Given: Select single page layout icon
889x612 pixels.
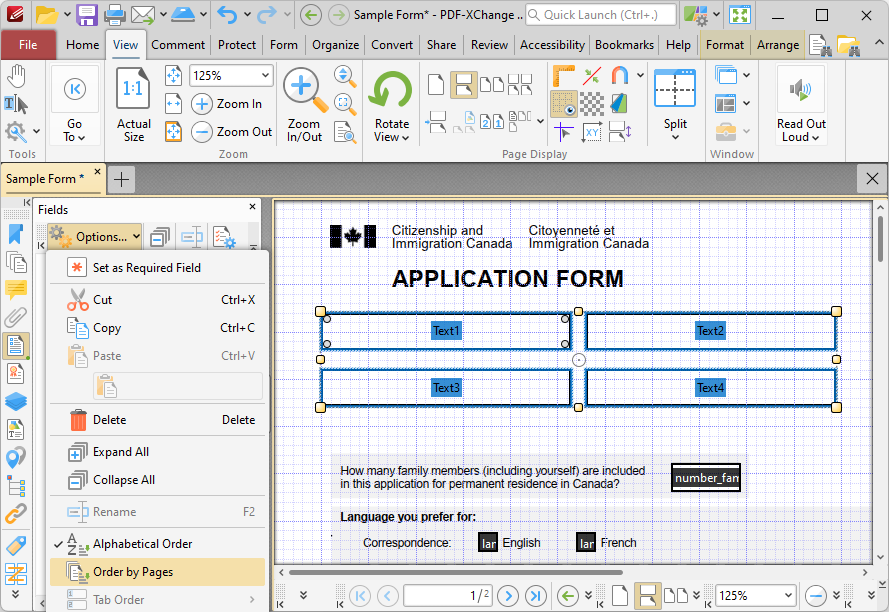Looking at the screenshot, I should (435, 85).
